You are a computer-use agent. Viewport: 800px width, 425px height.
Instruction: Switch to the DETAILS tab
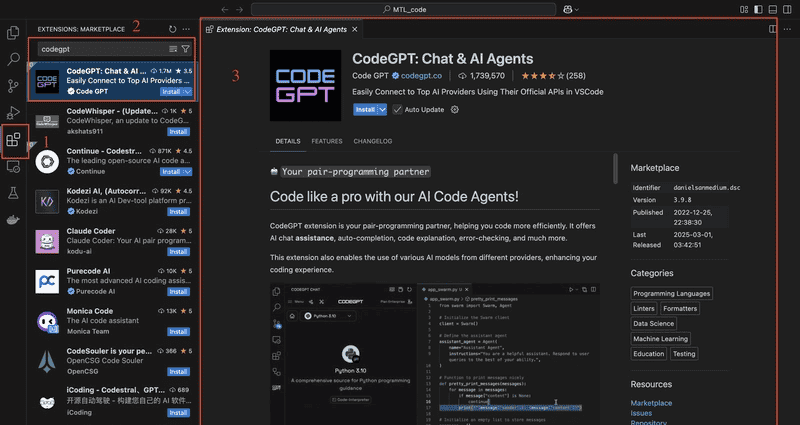288,141
